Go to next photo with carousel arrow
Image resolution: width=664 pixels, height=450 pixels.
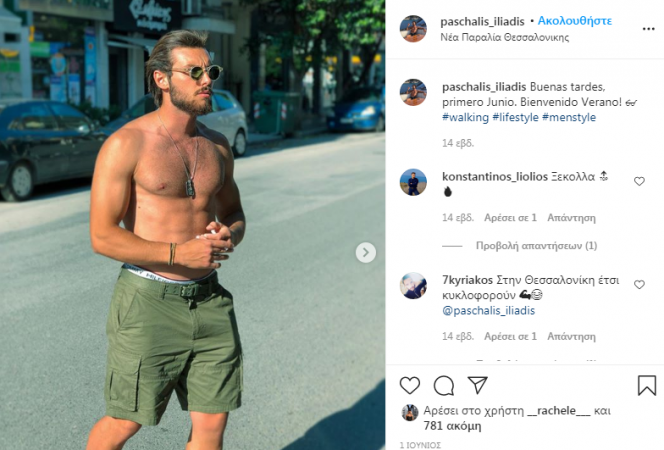coord(365,253)
